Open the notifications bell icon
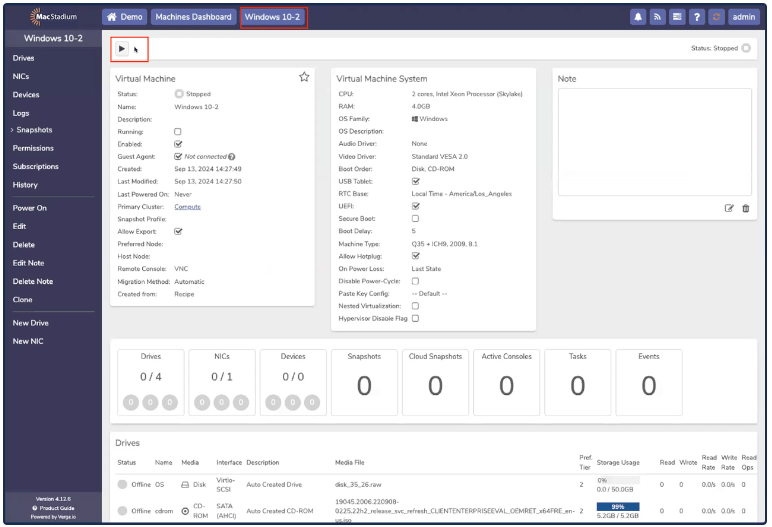This screenshot has height=527, width=772. pyautogui.click(x=638, y=17)
